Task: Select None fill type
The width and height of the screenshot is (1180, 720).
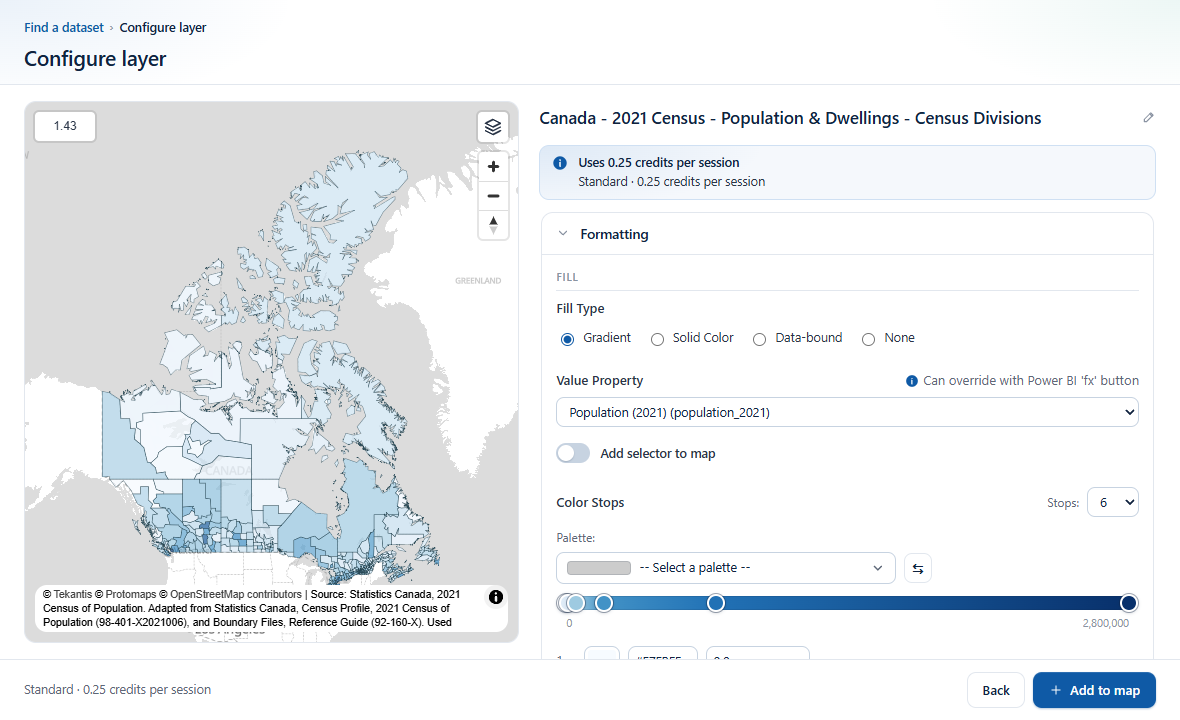Action: pos(868,339)
